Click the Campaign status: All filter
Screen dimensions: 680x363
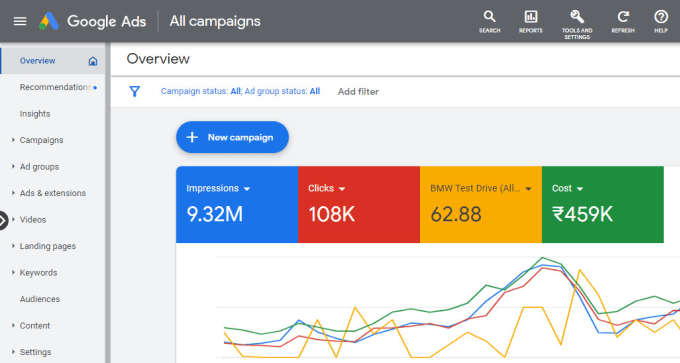click(201, 91)
